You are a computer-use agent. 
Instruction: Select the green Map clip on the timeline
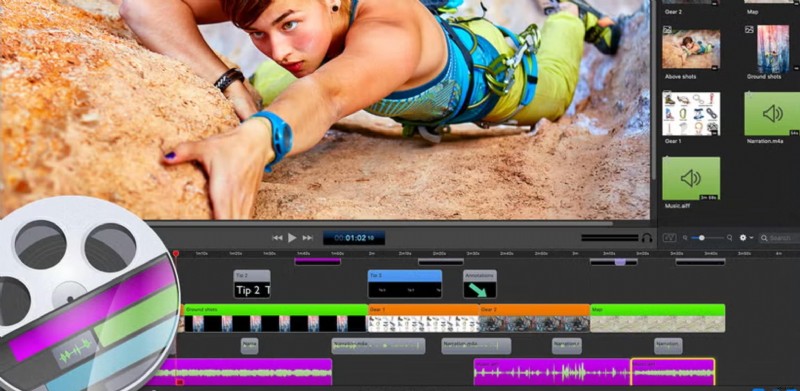[658, 318]
